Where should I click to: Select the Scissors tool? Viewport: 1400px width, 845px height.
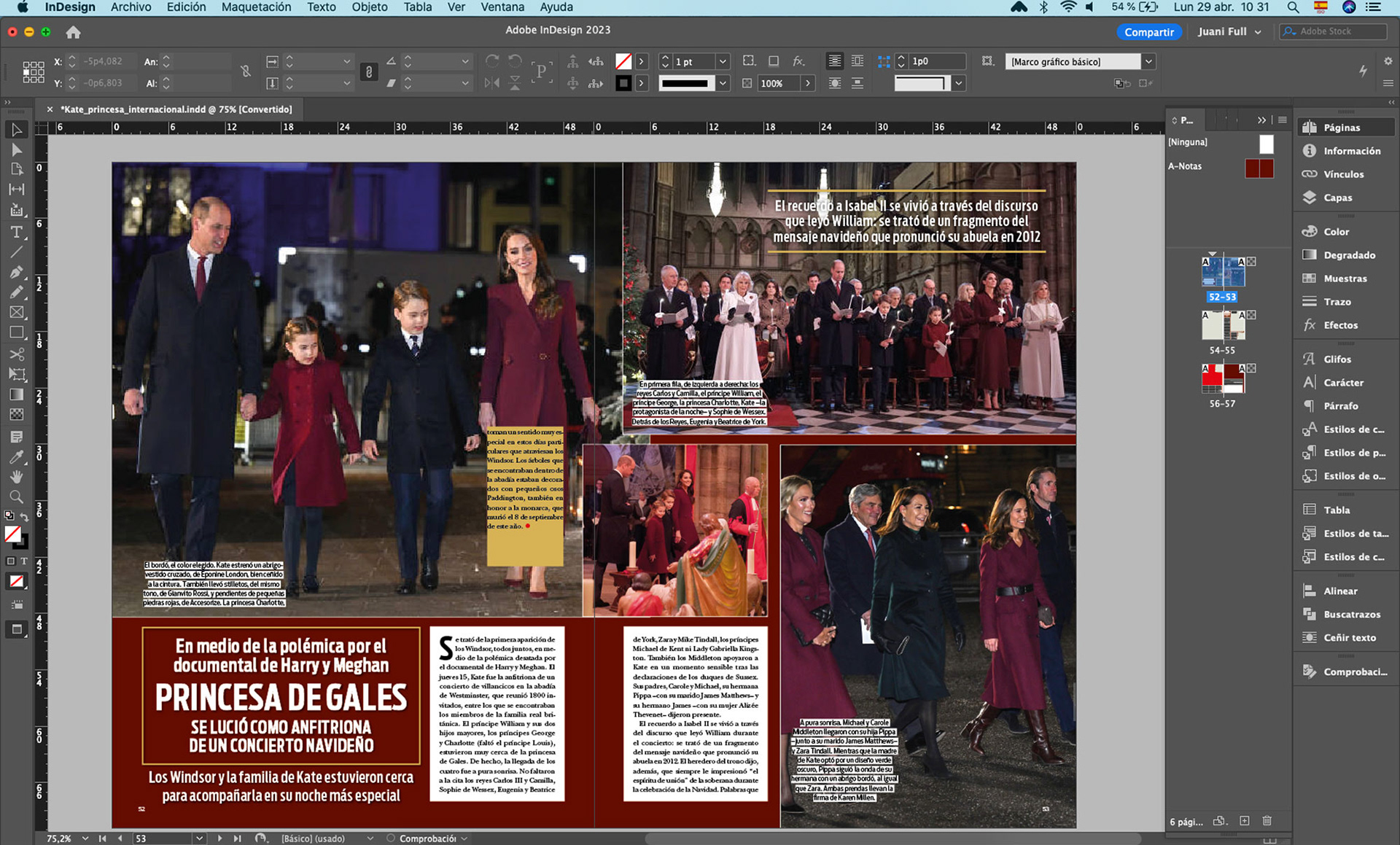[16, 354]
